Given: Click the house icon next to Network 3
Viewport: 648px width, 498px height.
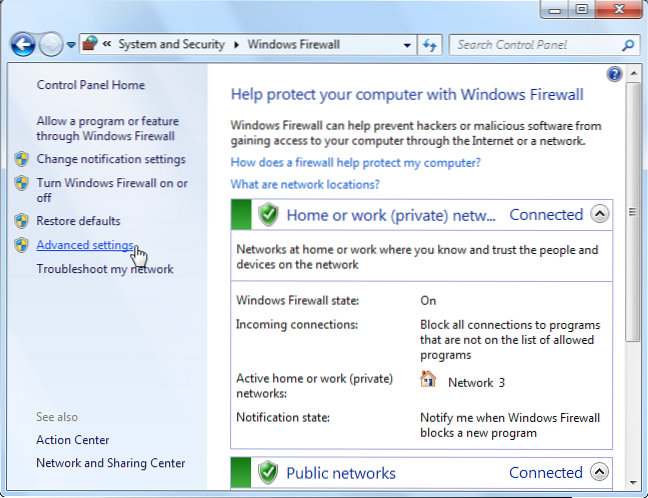Looking at the screenshot, I should click(428, 380).
